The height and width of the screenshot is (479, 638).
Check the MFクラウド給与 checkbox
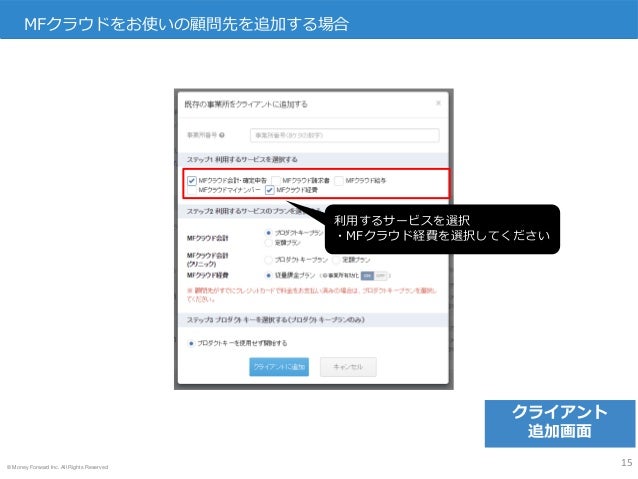(339, 180)
